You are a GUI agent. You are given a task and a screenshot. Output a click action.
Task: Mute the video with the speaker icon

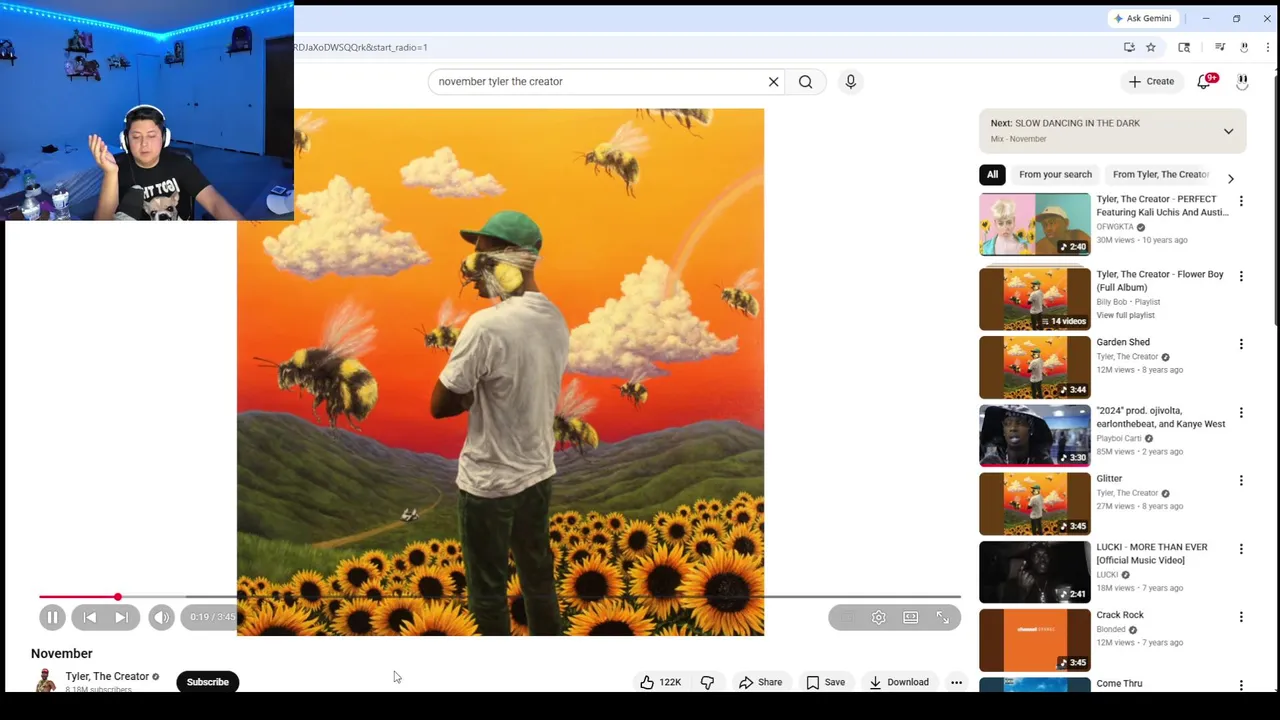click(161, 618)
